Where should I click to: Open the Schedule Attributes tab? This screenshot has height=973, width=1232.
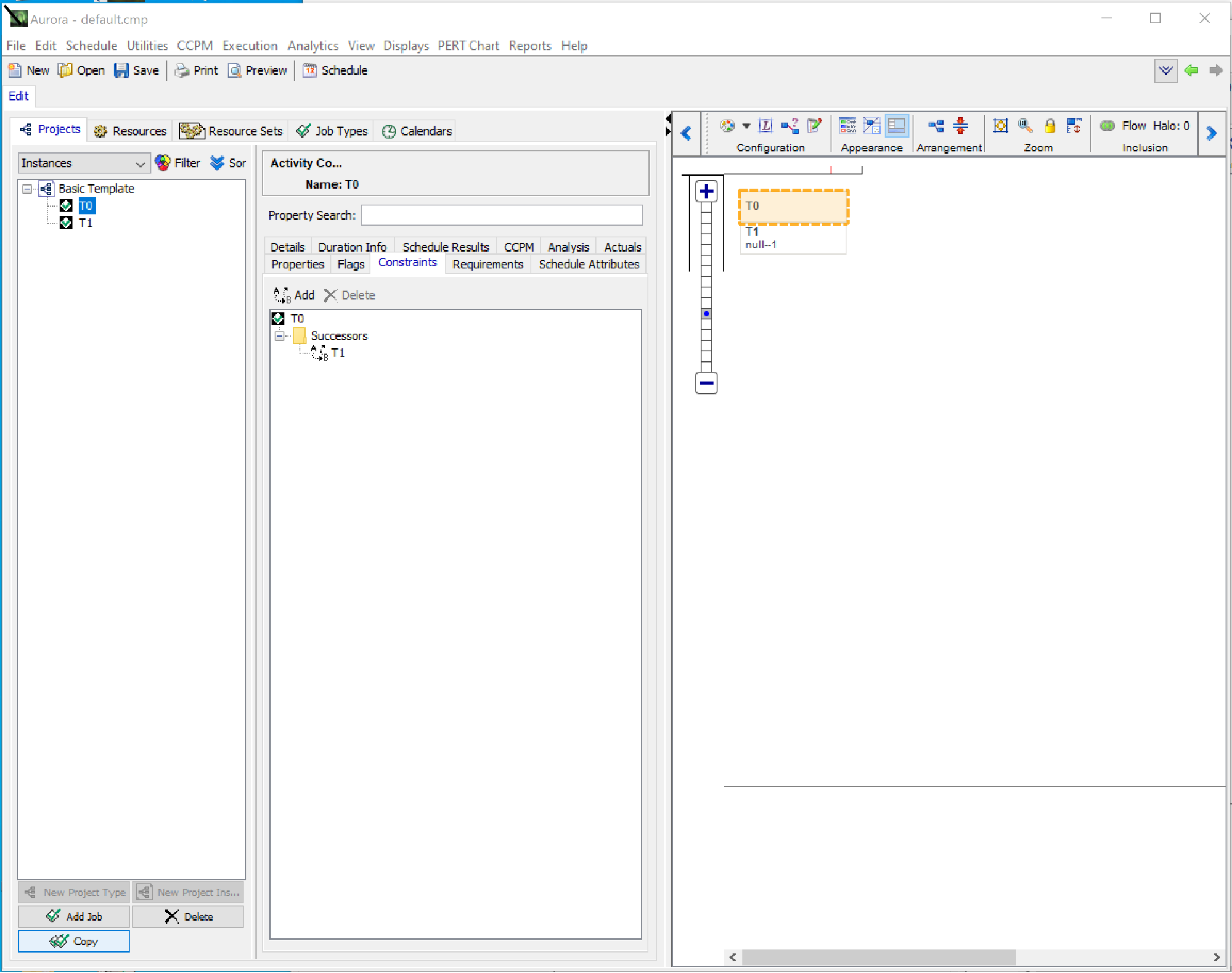(x=589, y=264)
